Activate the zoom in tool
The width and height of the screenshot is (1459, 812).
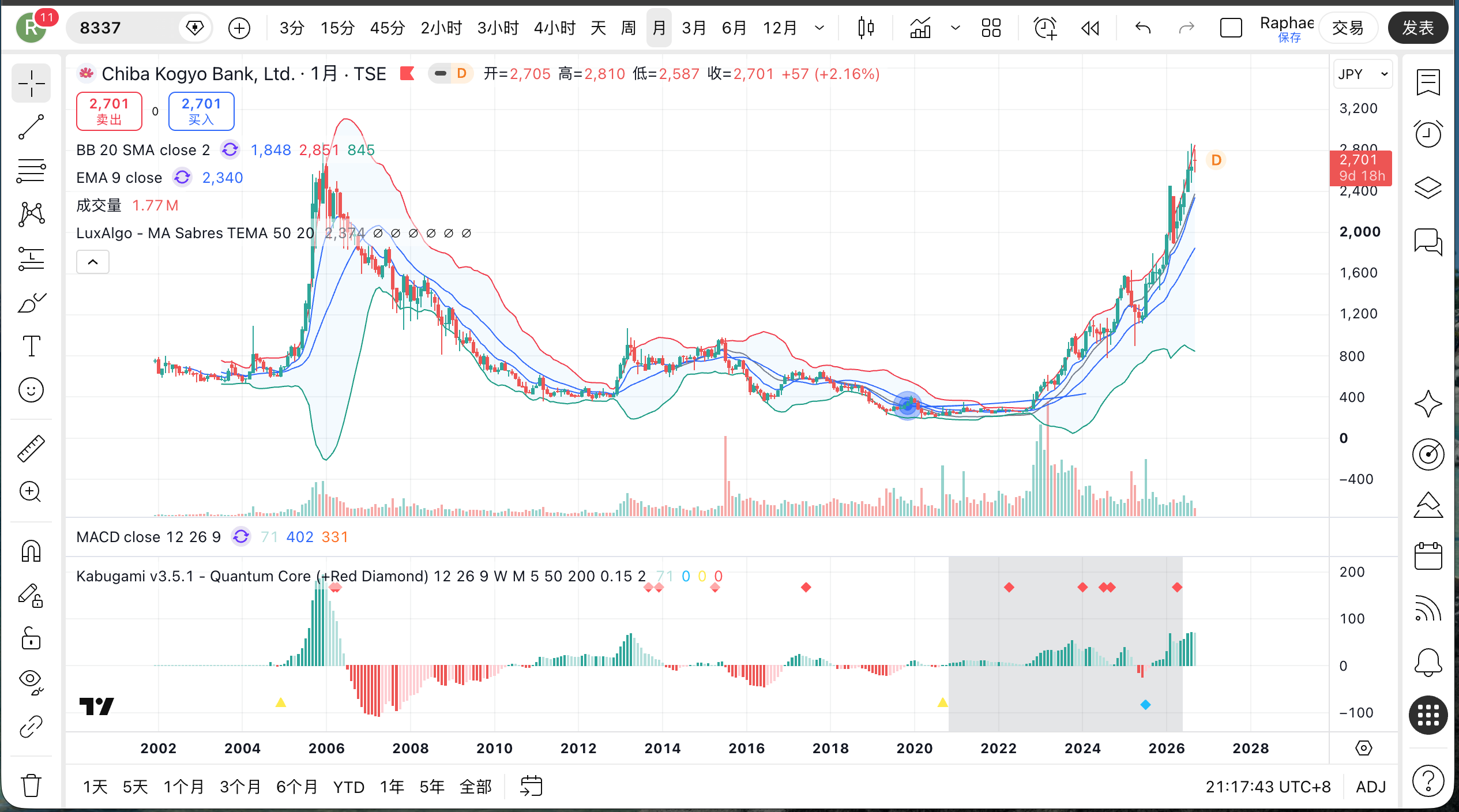click(x=31, y=492)
